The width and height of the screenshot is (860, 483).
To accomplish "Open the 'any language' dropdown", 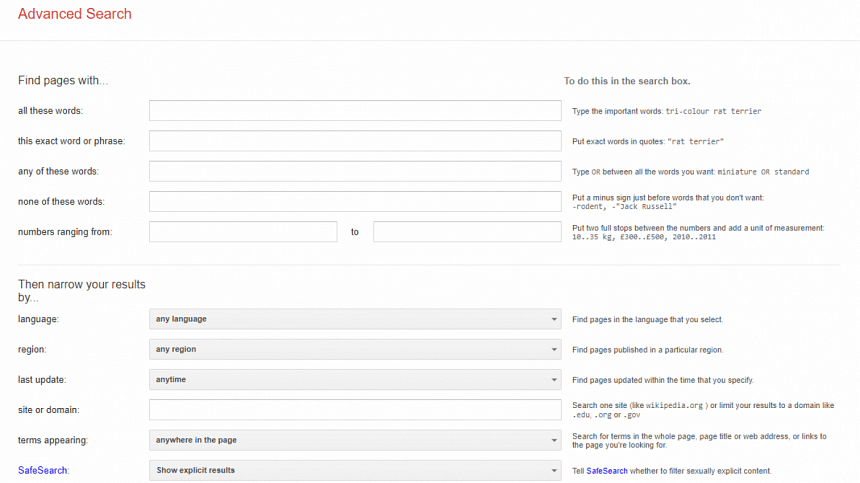I will (x=355, y=319).
